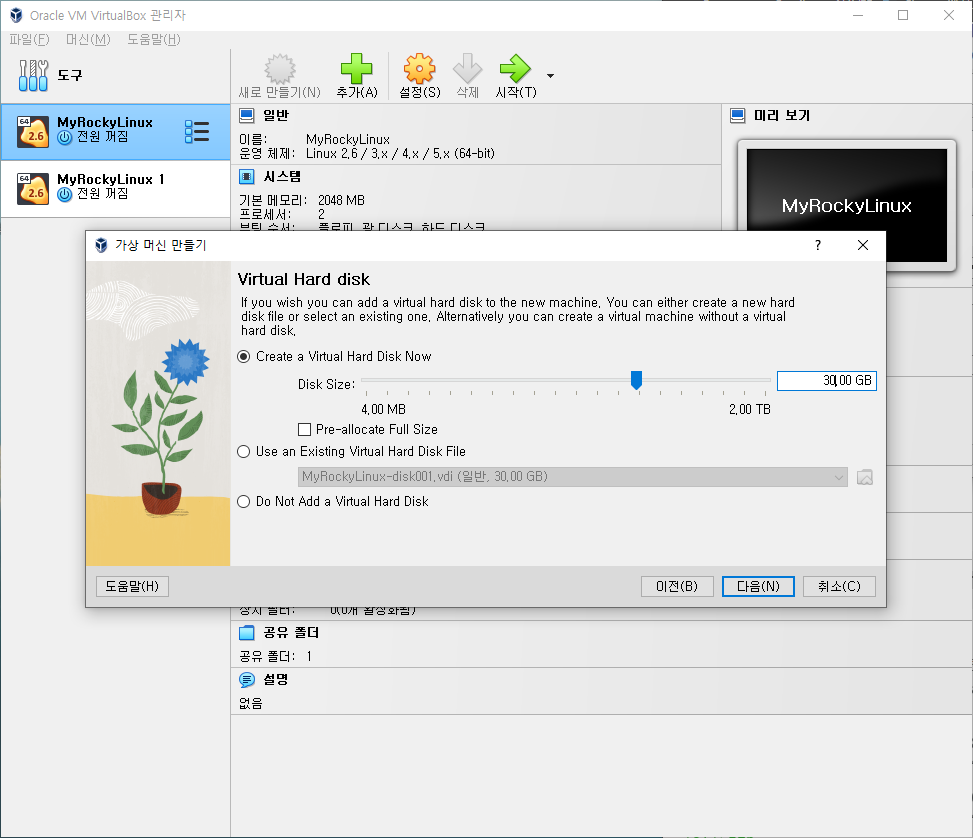Click the disk size input field
The image size is (973, 838).
(x=827, y=381)
